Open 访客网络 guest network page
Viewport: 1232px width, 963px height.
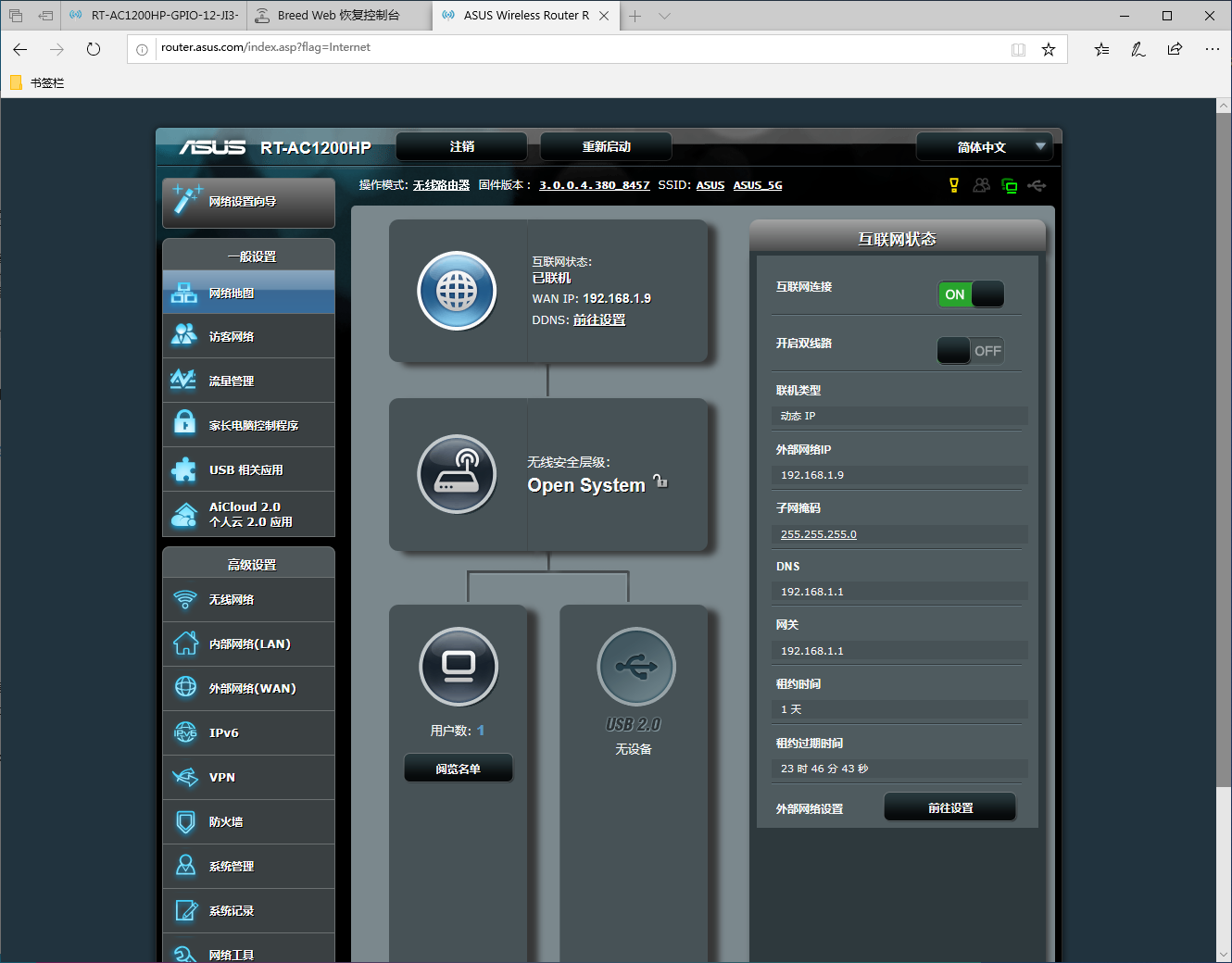coord(248,336)
